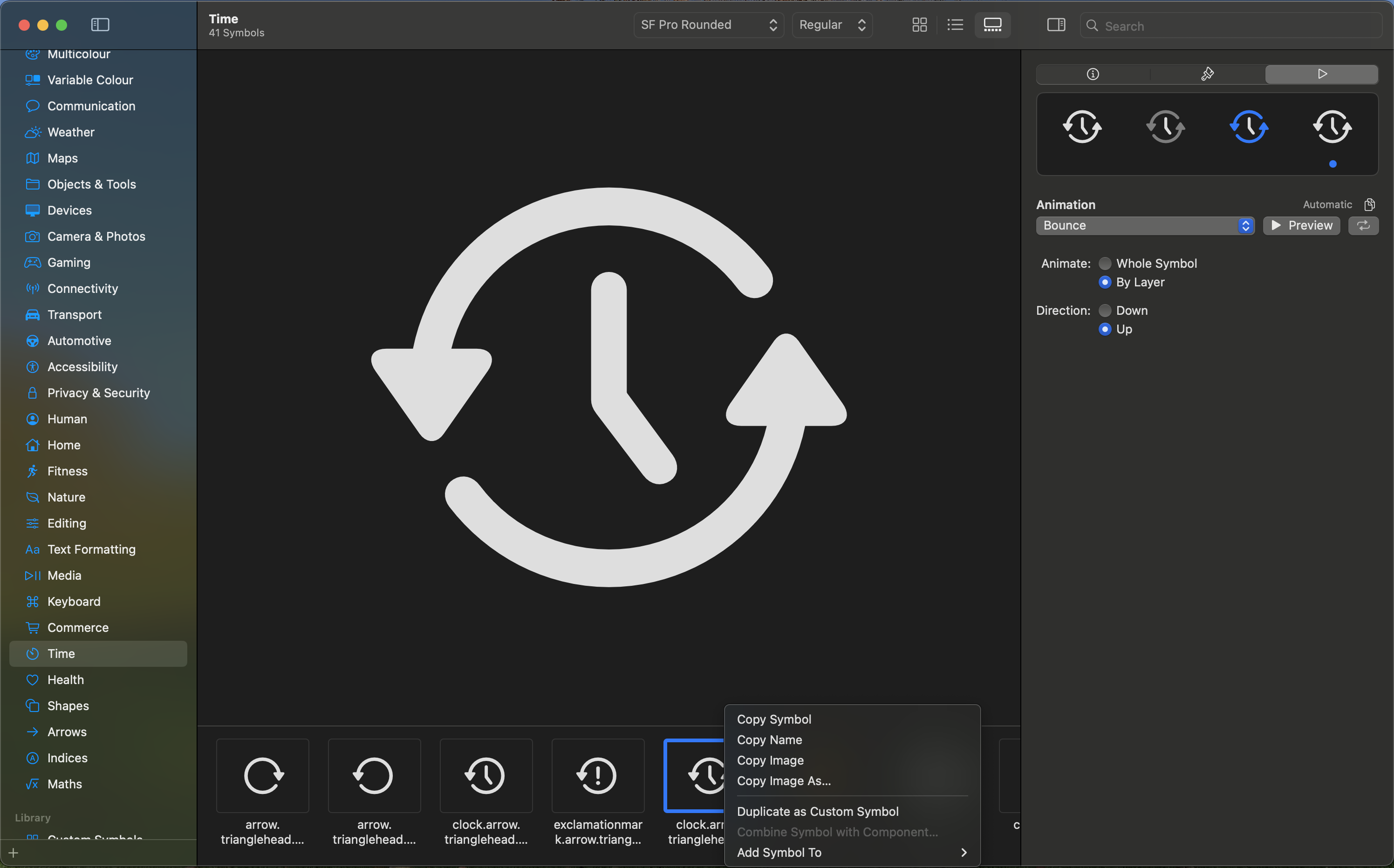Open Arrows category in sidebar
This screenshot has width=1394, height=868.
coord(98,732)
